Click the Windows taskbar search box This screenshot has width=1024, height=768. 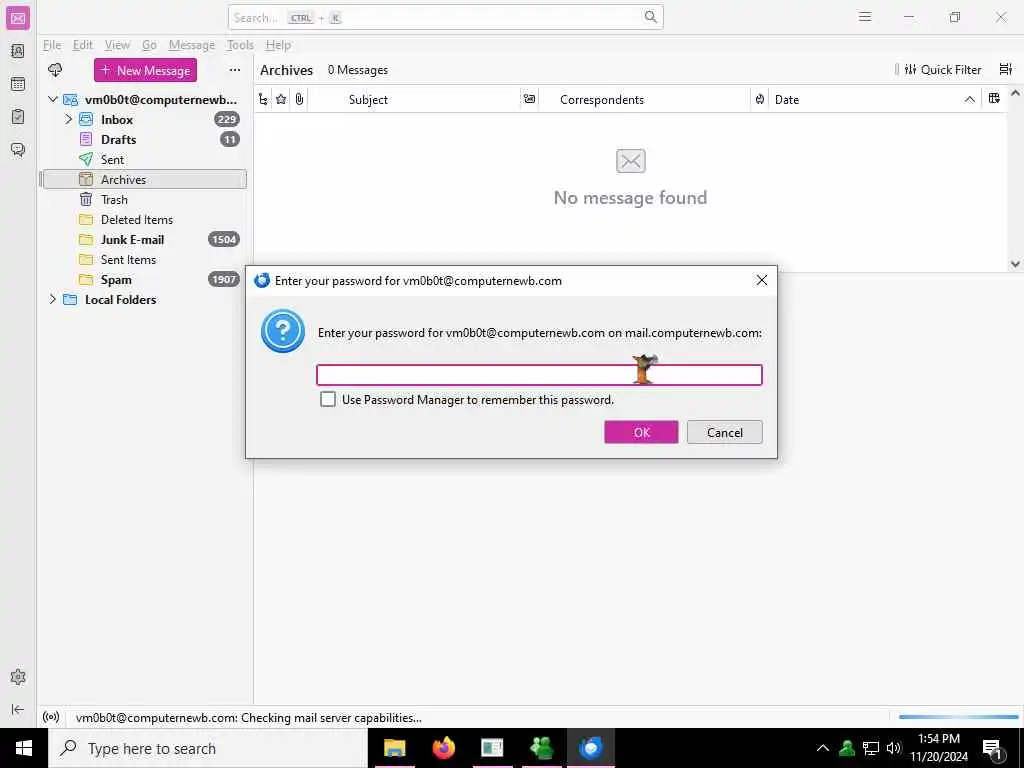point(208,748)
